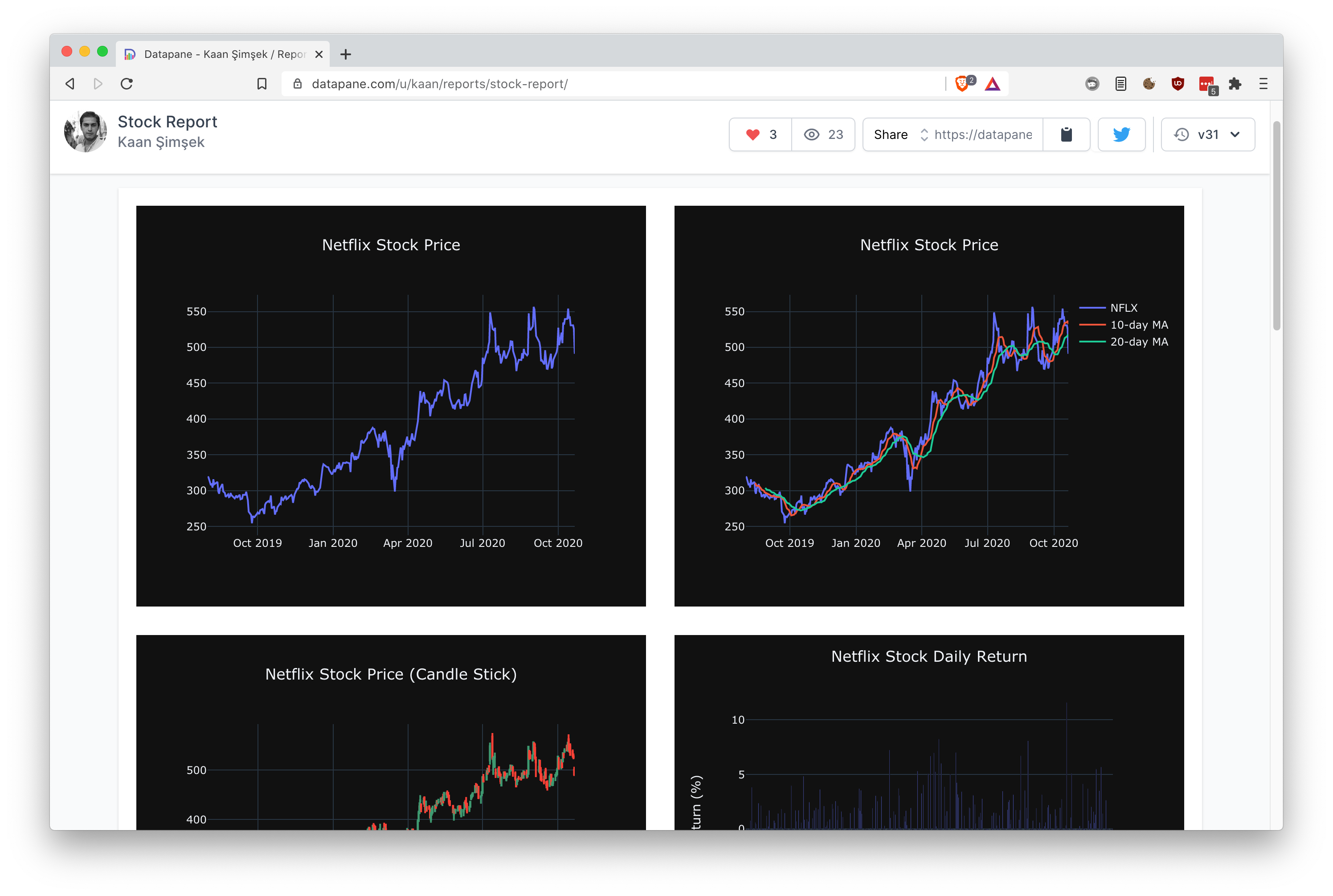Expand the Share type selector arrows

pyautogui.click(x=924, y=135)
